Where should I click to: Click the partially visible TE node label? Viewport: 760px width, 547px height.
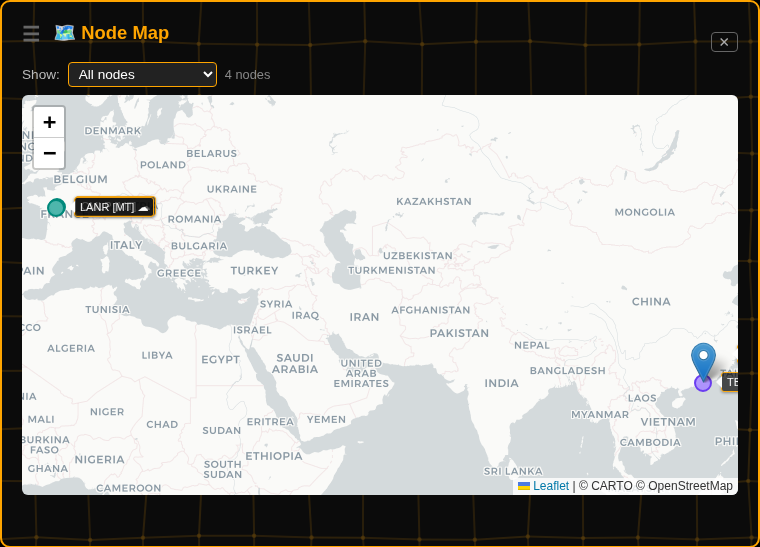(730, 382)
